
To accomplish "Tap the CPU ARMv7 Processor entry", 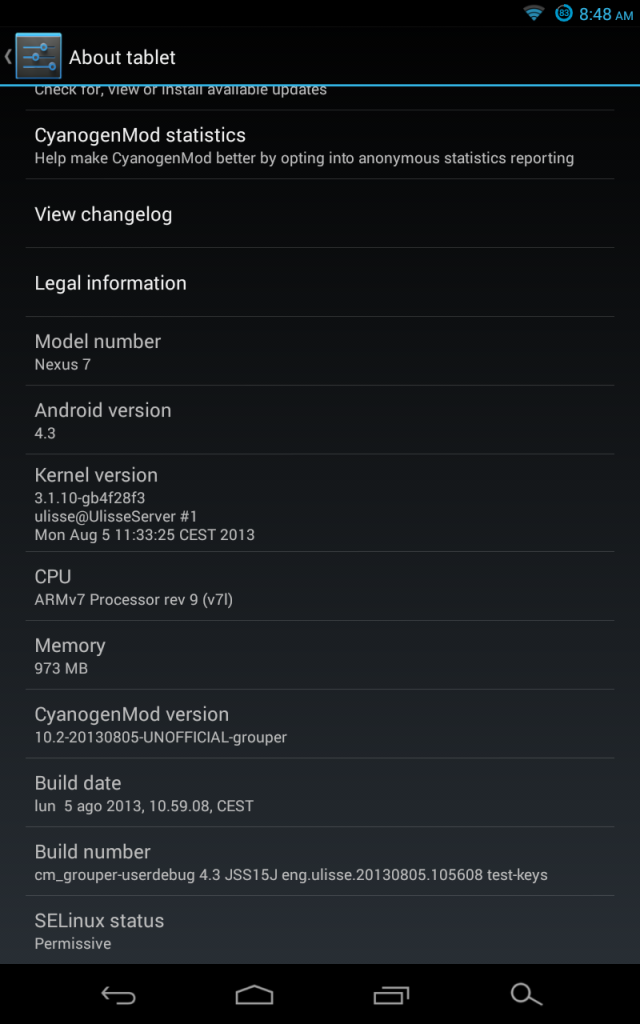I will pyautogui.click(x=320, y=586).
